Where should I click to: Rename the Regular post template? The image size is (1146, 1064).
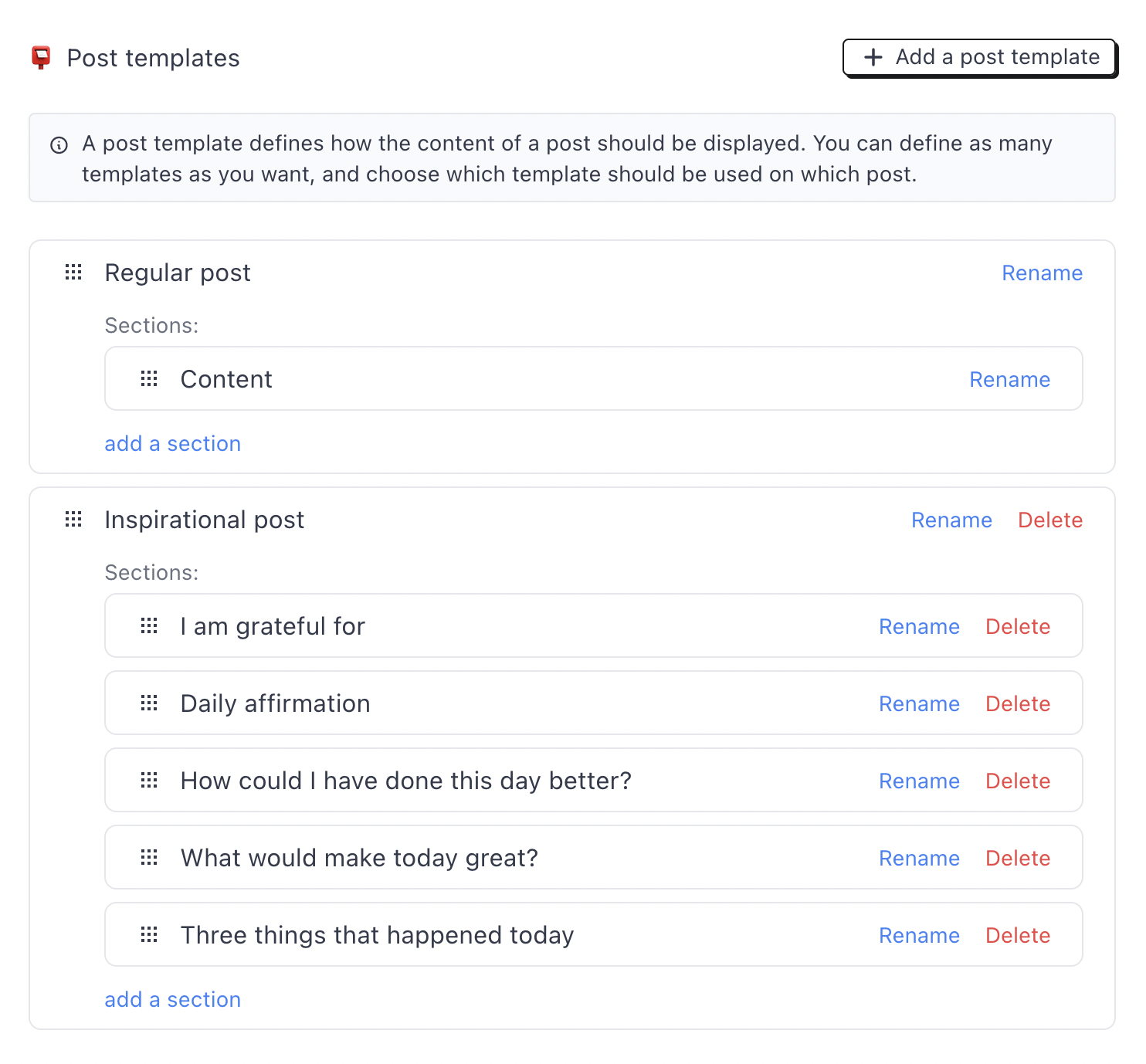click(x=1042, y=273)
